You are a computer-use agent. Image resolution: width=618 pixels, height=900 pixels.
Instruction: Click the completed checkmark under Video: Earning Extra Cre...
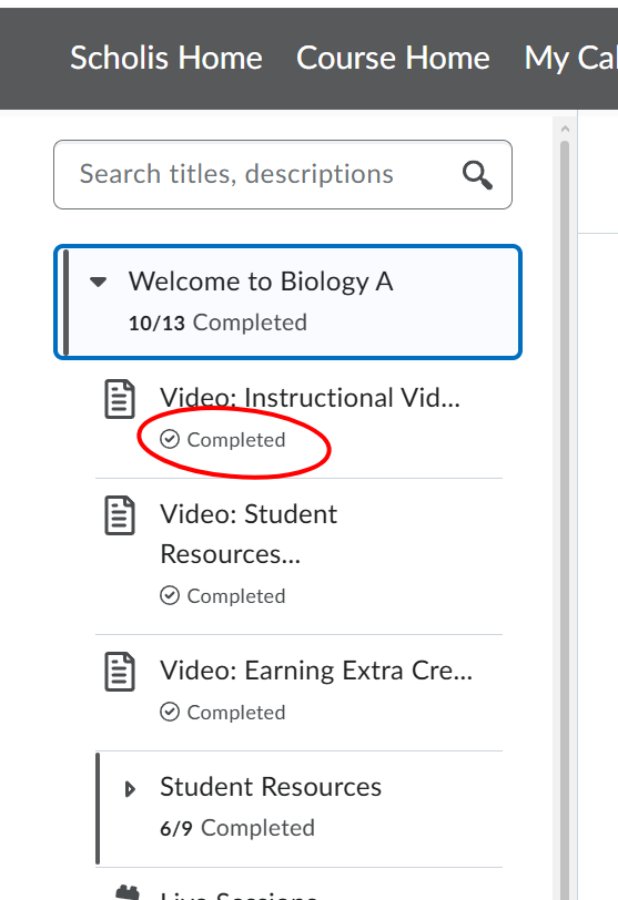(169, 712)
